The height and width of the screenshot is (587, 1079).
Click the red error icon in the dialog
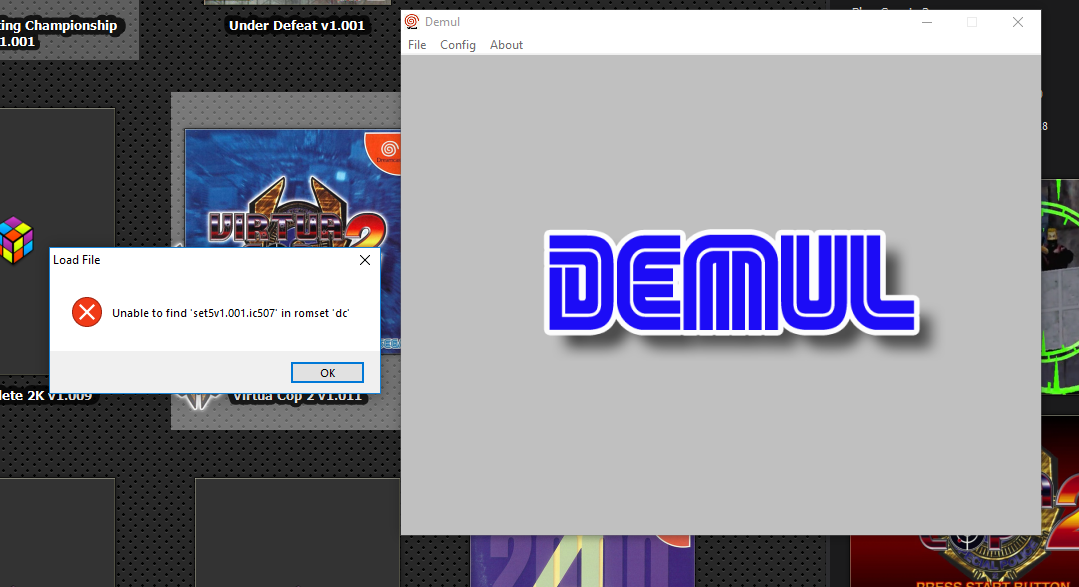87,312
